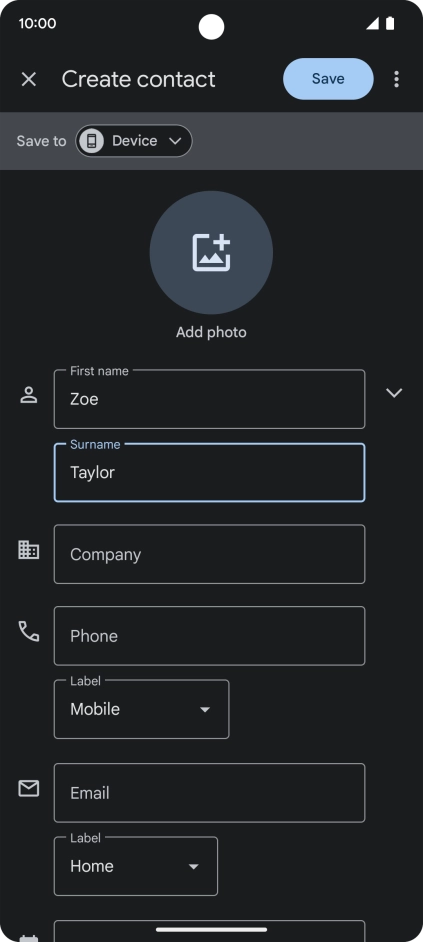This screenshot has height=942, width=423.
Task: Tap the battery icon in status bar
Action: pyautogui.click(x=390, y=23)
